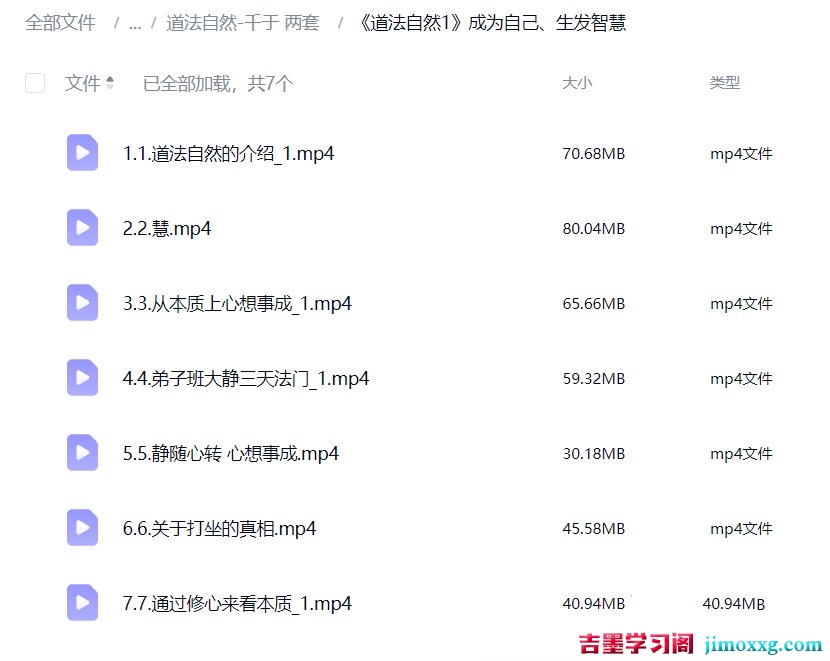Viewport: 830px width, 661px height.
Task: Click video icon beside 7.7.通过修心来看本质_1.mp4
Action: (x=82, y=603)
